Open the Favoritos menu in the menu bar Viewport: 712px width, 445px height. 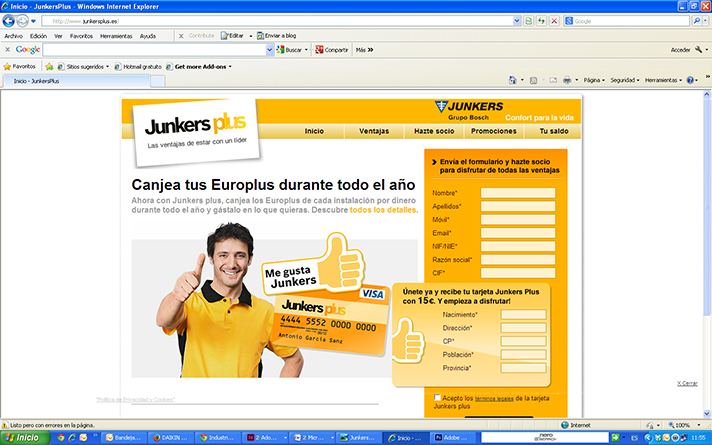coord(81,36)
